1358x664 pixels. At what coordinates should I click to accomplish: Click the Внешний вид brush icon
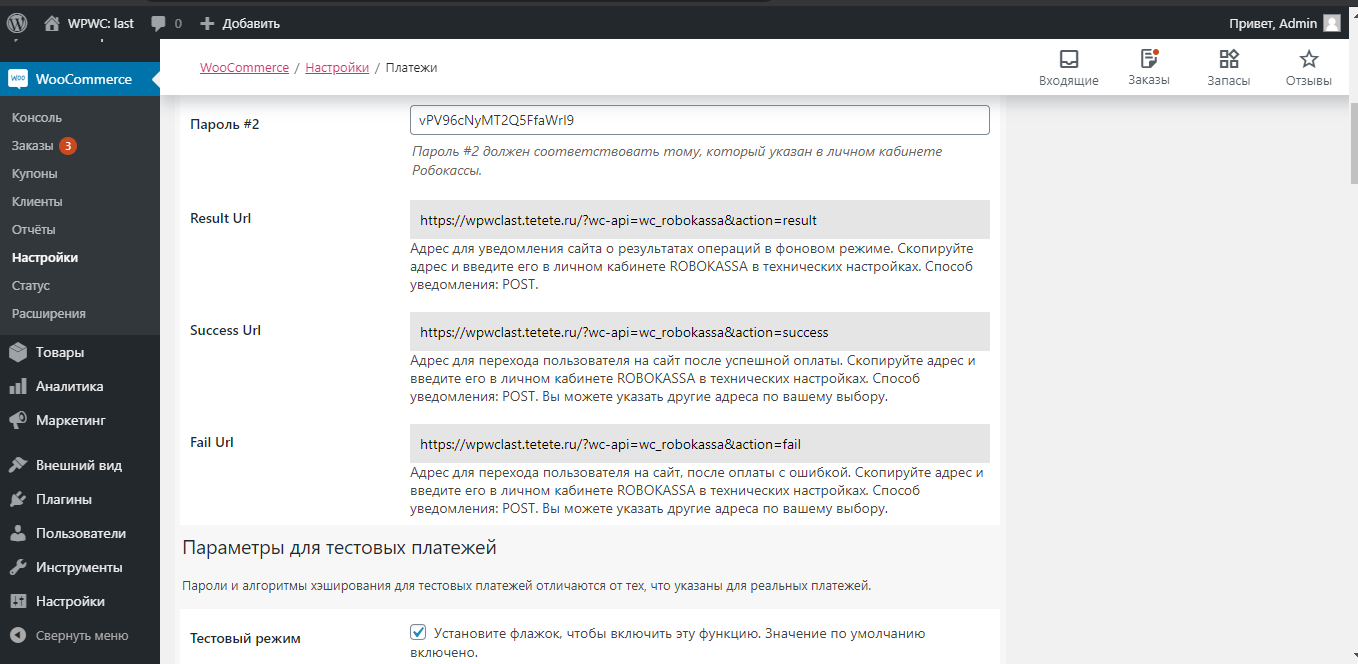(18, 465)
